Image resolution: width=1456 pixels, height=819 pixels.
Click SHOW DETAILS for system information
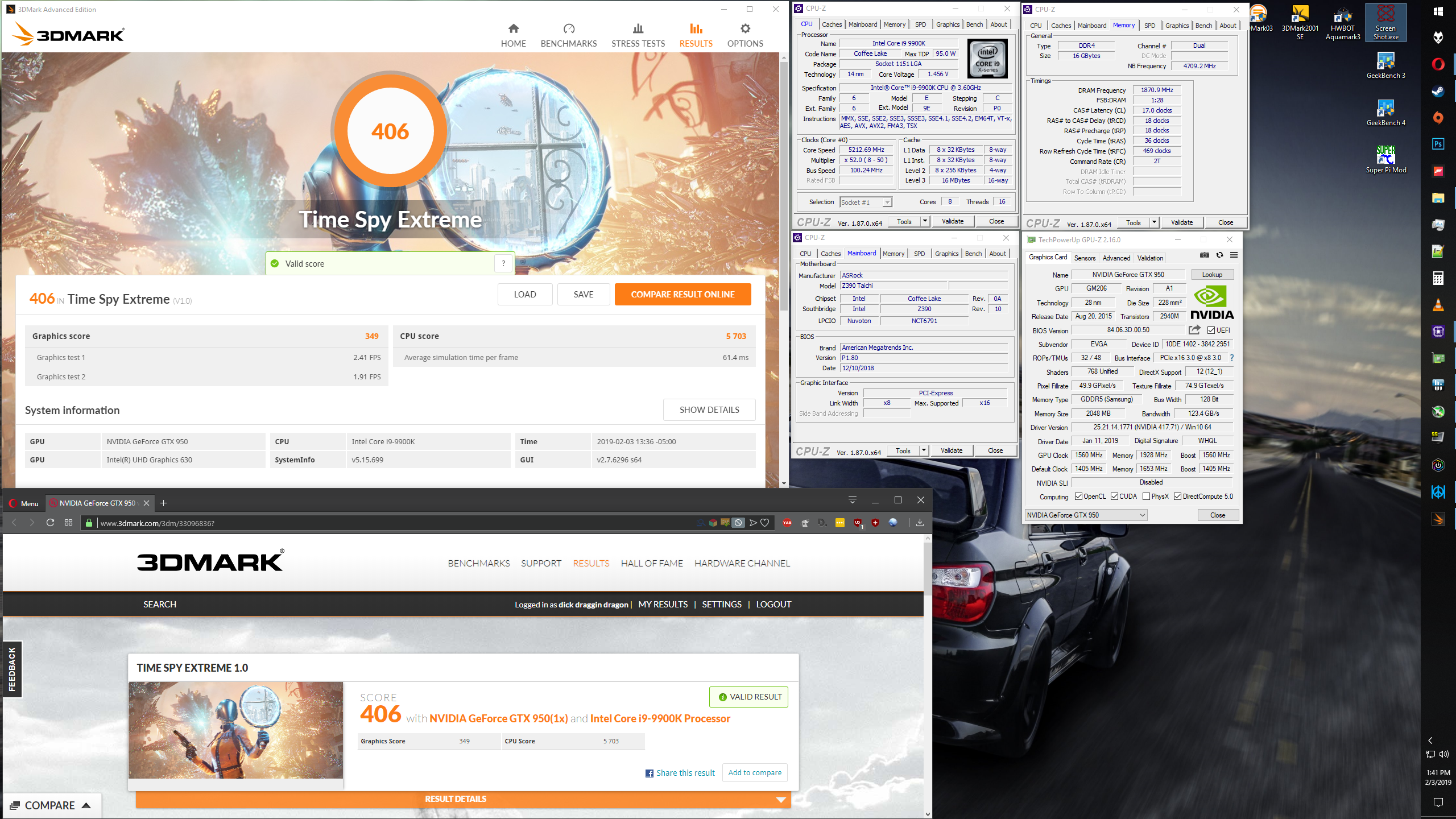709,409
